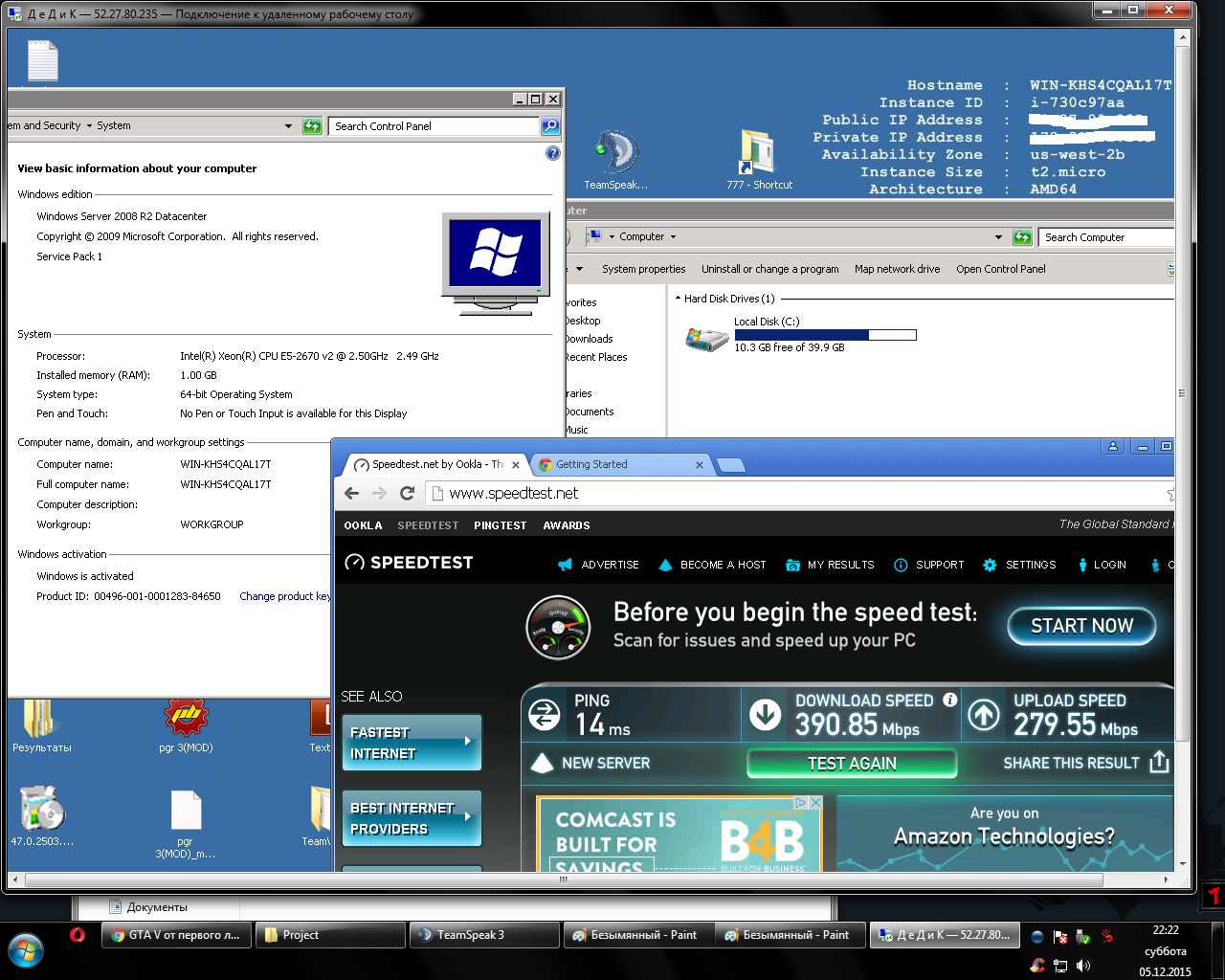Click the Local Disk (C:) capacity bar
Image resolution: width=1225 pixels, height=980 pixels.
825,335
